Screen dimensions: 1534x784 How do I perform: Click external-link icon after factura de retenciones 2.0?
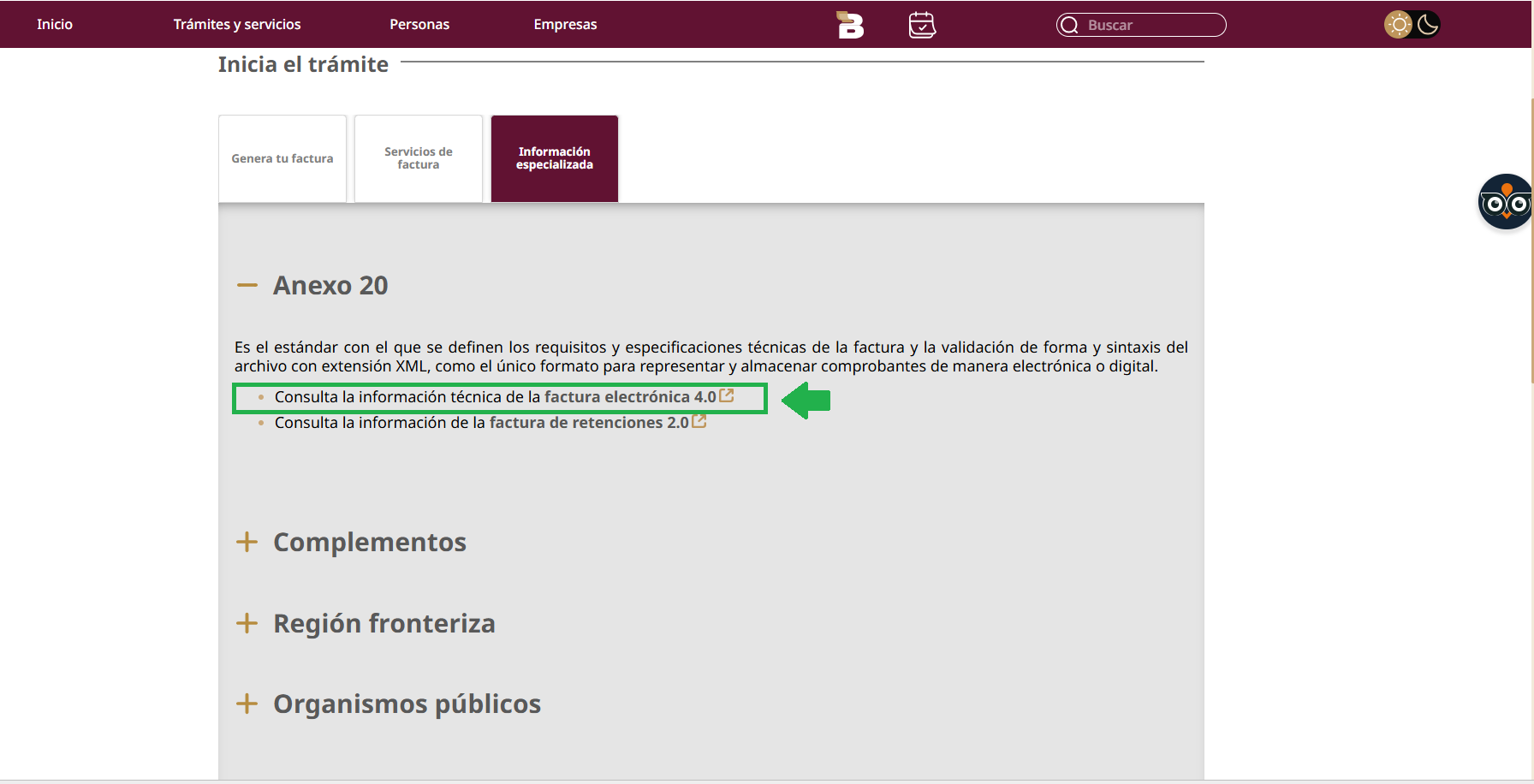click(699, 421)
